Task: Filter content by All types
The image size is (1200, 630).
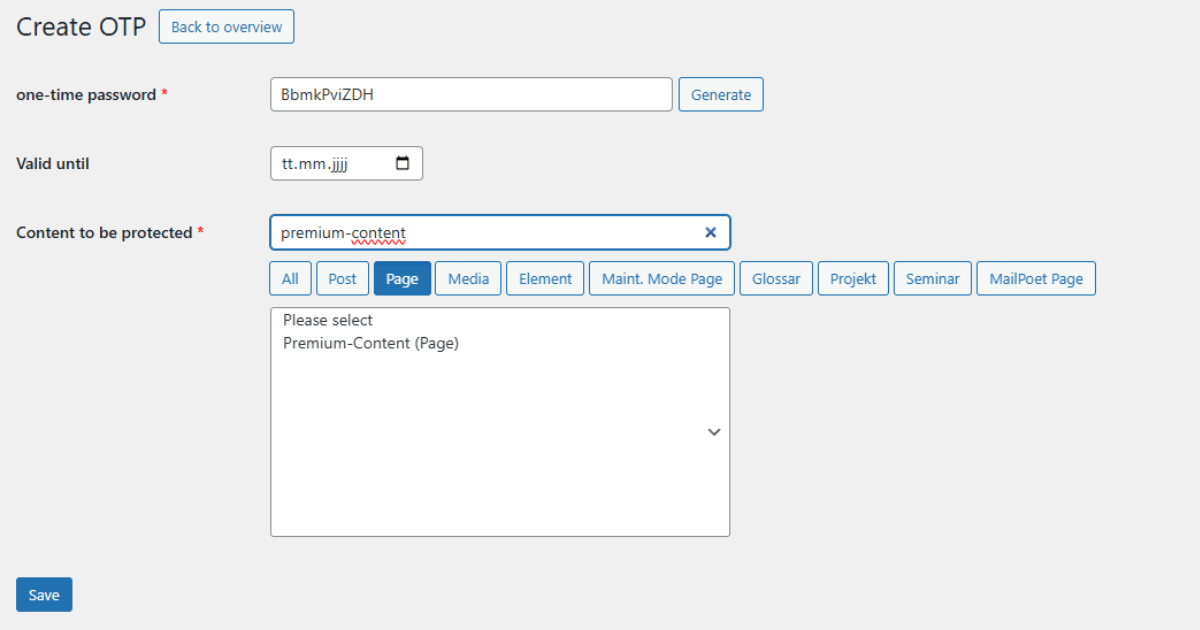Action: click(x=290, y=279)
